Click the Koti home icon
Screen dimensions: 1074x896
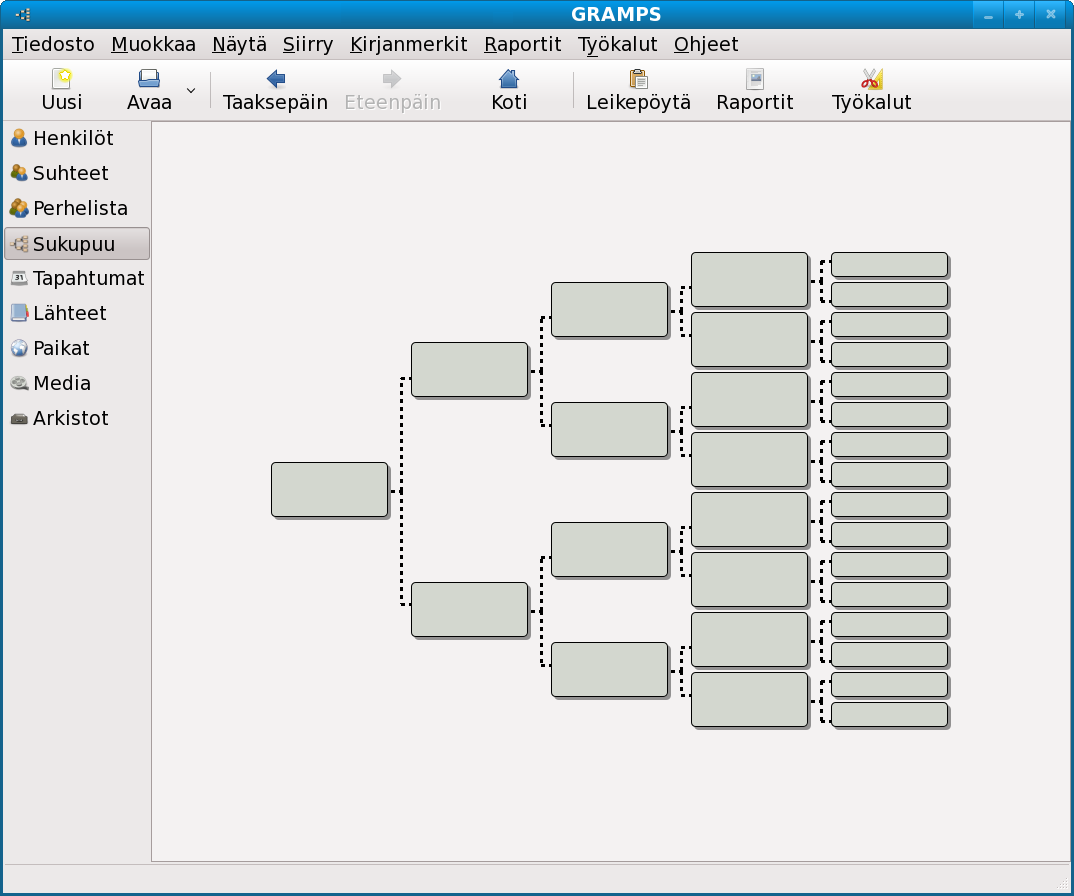click(509, 80)
